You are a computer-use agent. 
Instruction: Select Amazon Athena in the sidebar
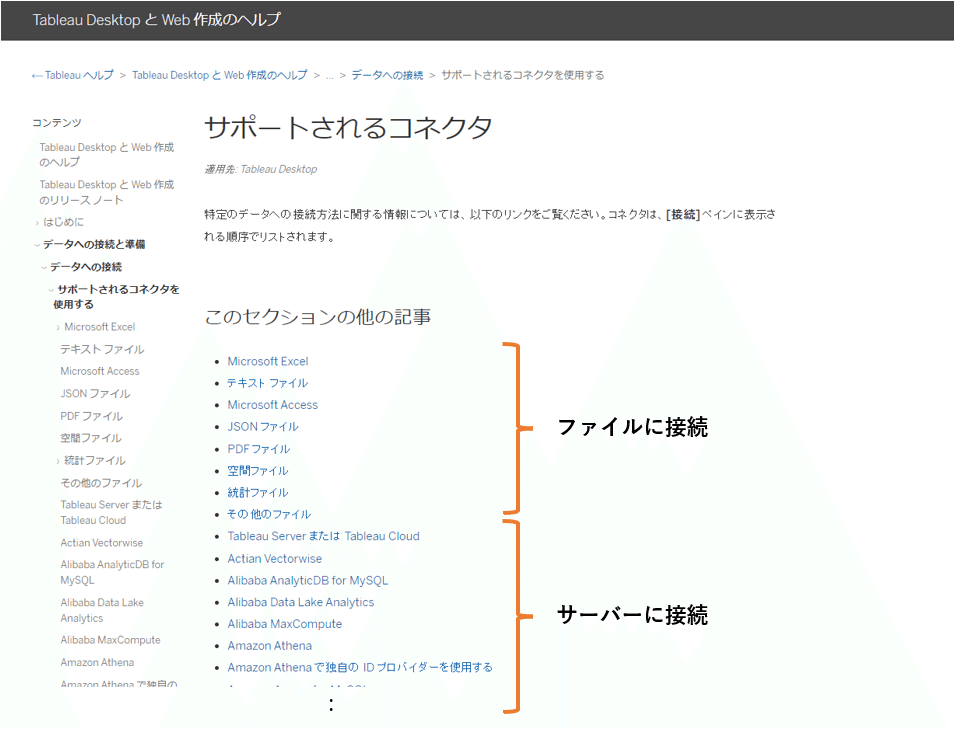[x=97, y=662]
